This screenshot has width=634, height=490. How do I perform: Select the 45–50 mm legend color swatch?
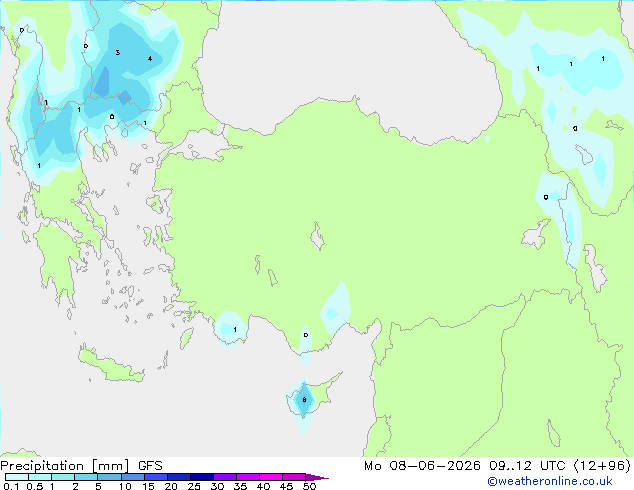pos(294,477)
